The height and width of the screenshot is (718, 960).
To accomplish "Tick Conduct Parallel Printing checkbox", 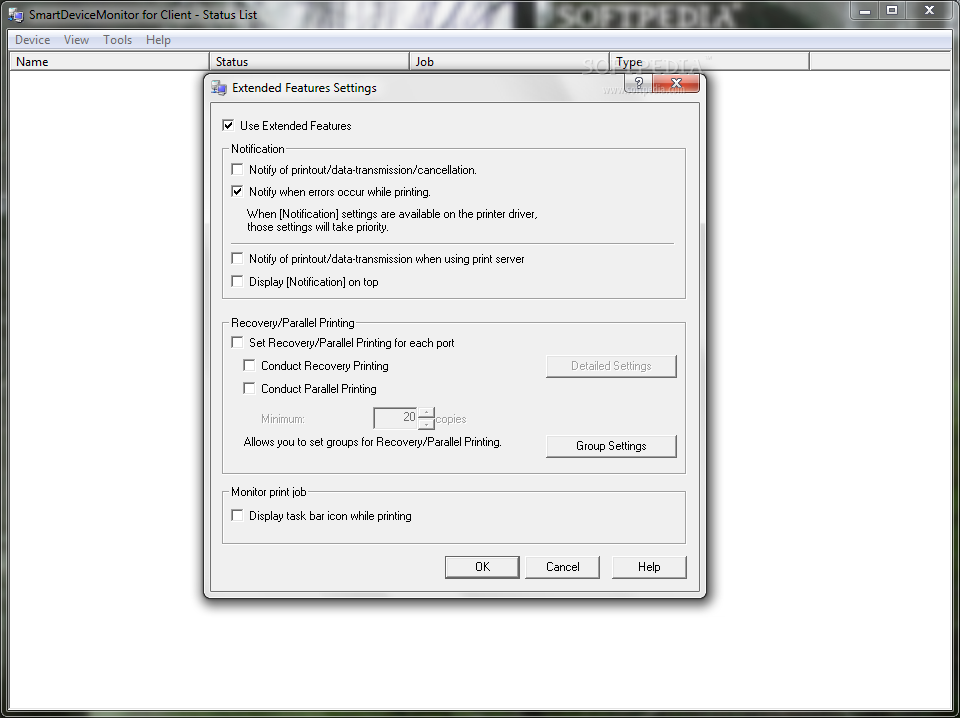I will coord(249,388).
